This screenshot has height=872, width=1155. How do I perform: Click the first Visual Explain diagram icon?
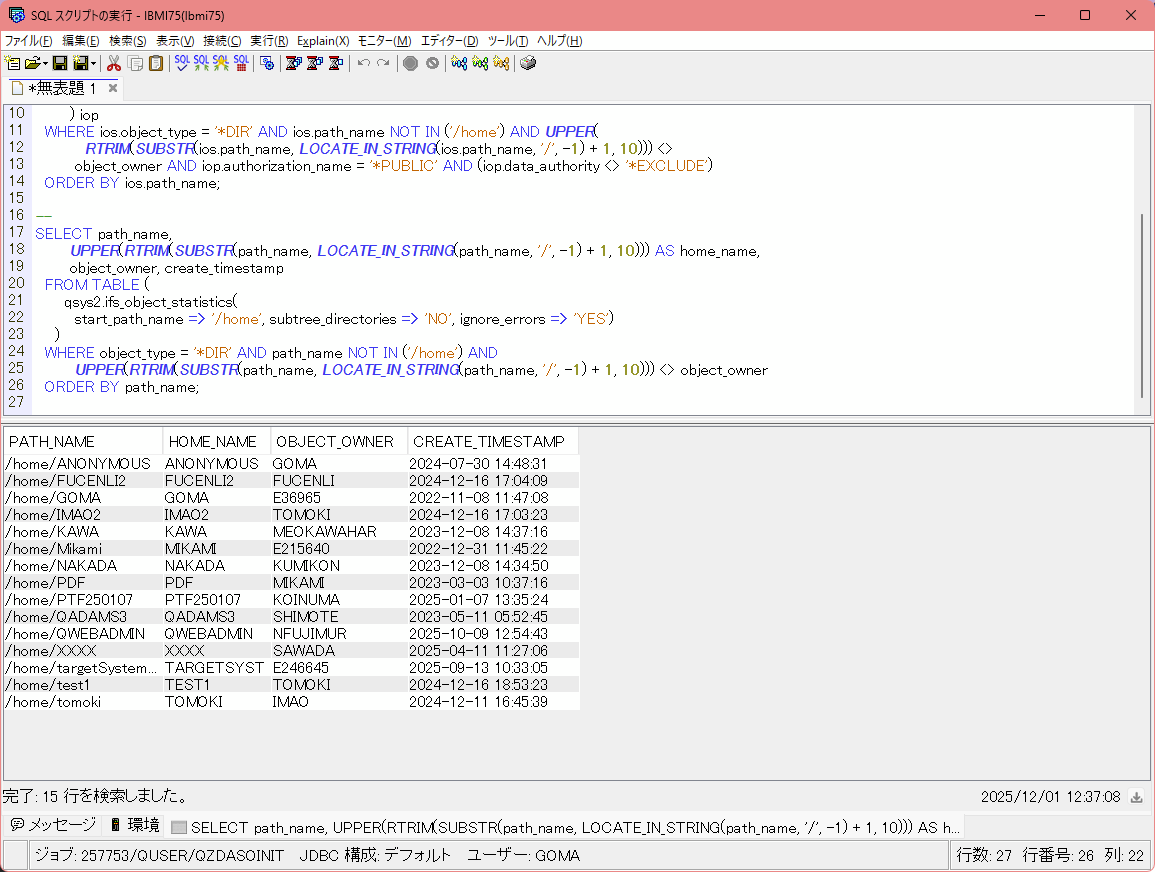pos(459,63)
